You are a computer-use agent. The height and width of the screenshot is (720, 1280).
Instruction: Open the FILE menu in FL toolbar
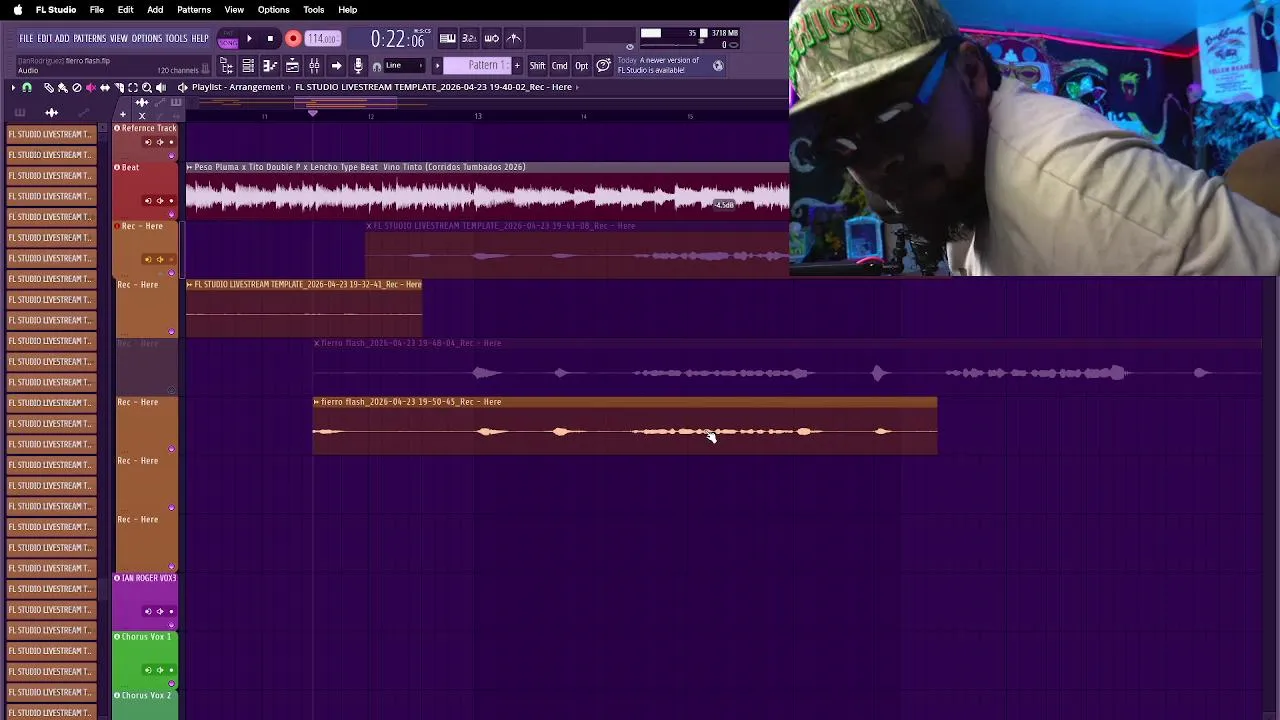(x=26, y=38)
